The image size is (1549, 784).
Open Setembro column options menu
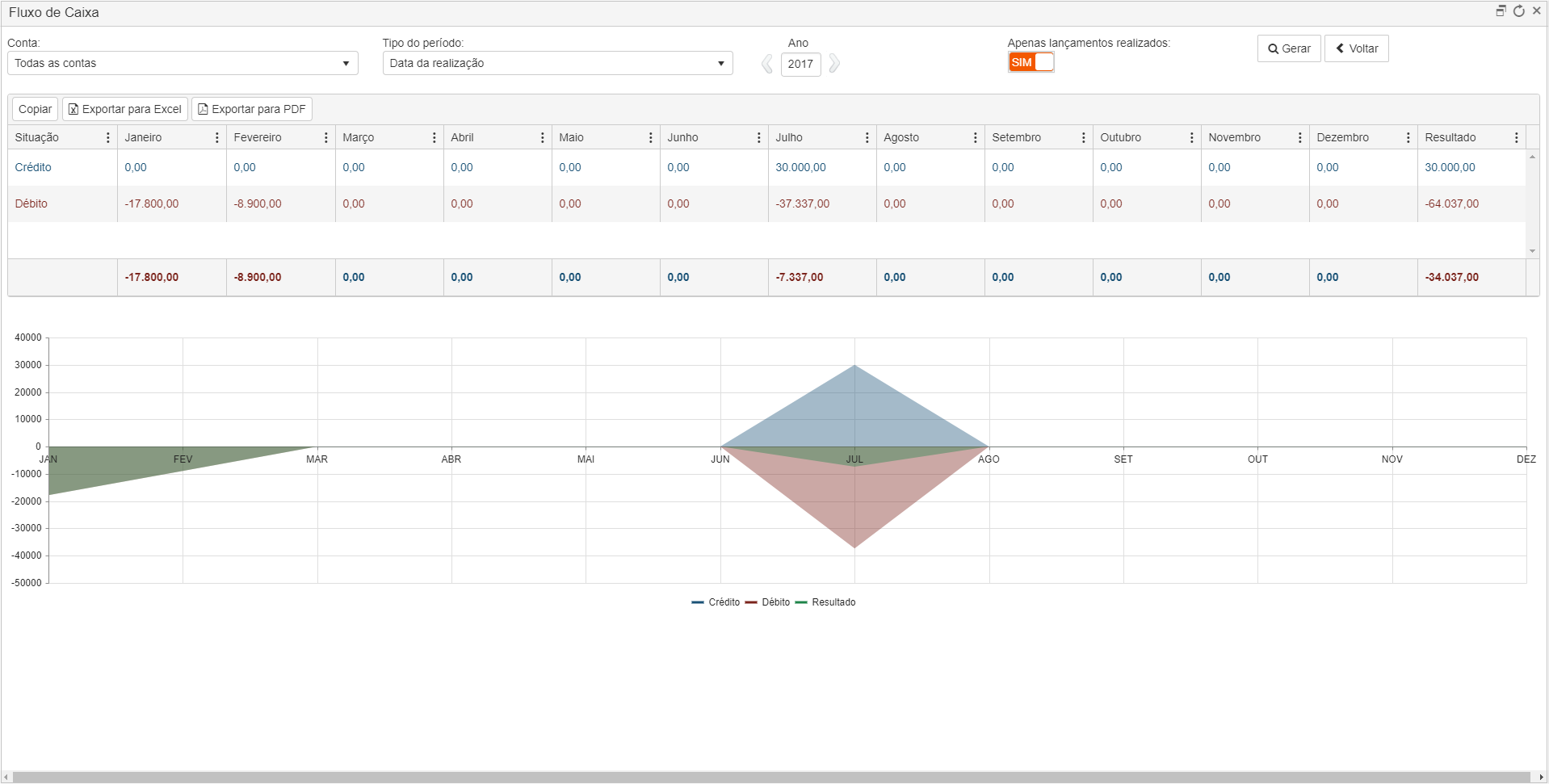[x=1084, y=138]
